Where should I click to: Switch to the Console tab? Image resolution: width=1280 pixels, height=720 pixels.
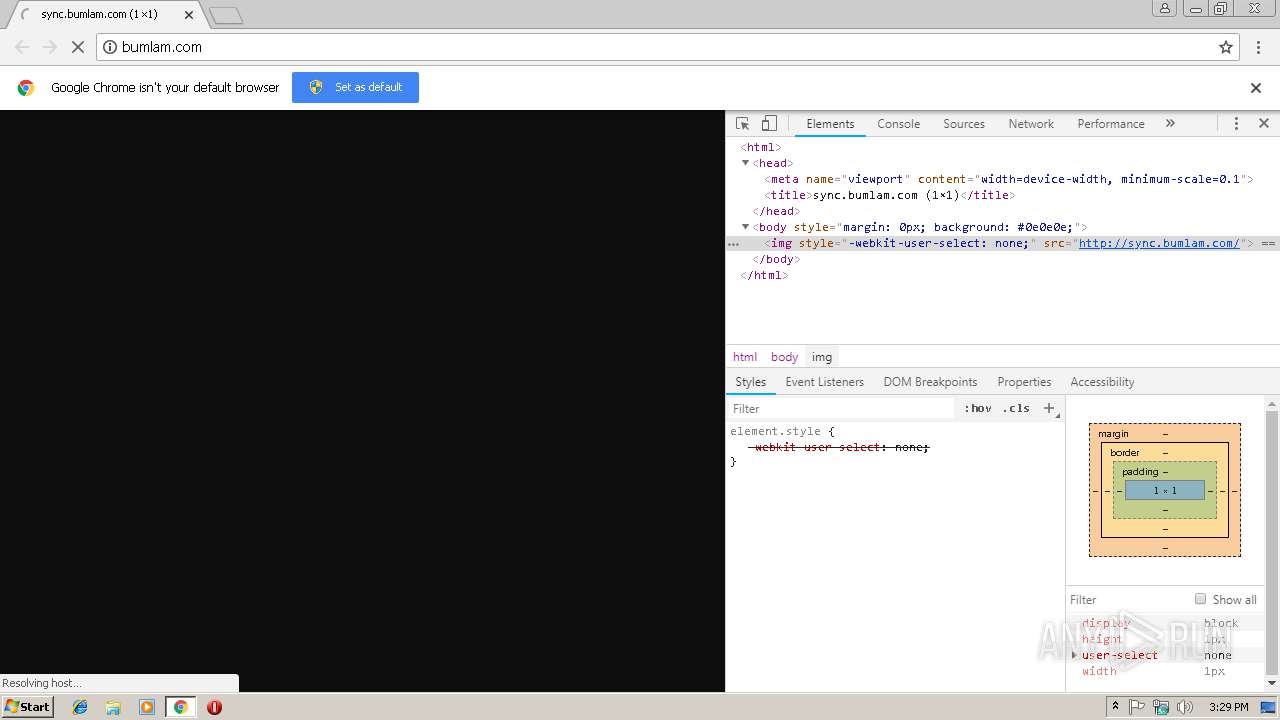point(898,124)
